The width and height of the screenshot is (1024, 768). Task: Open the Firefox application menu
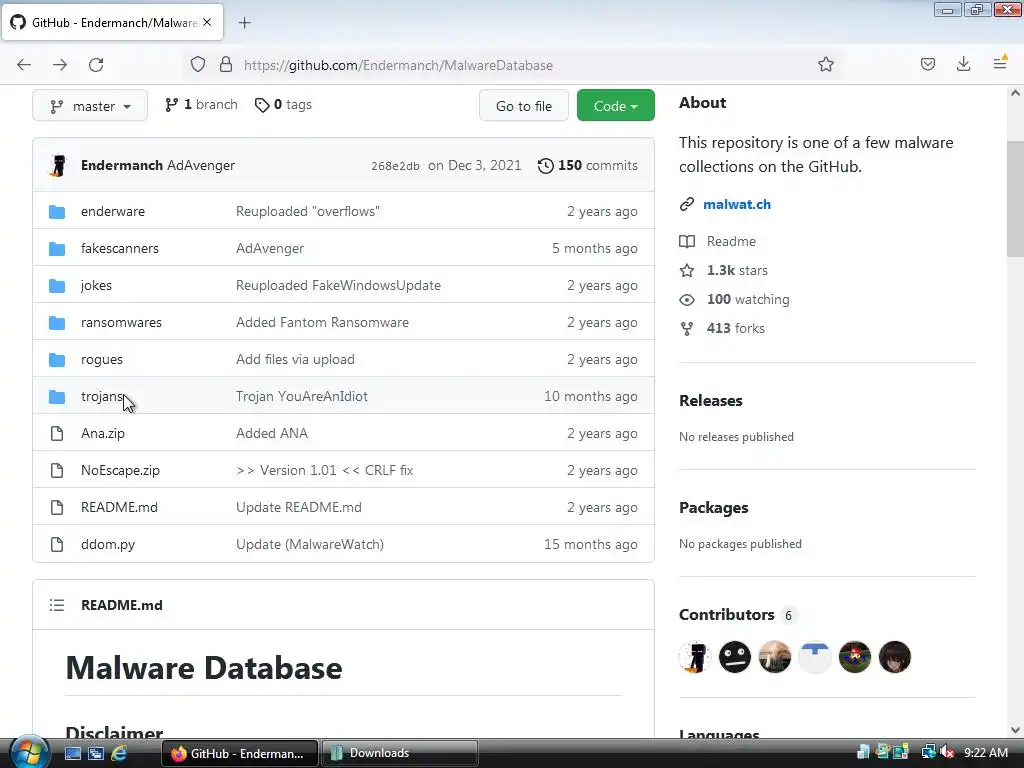[1000, 63]
